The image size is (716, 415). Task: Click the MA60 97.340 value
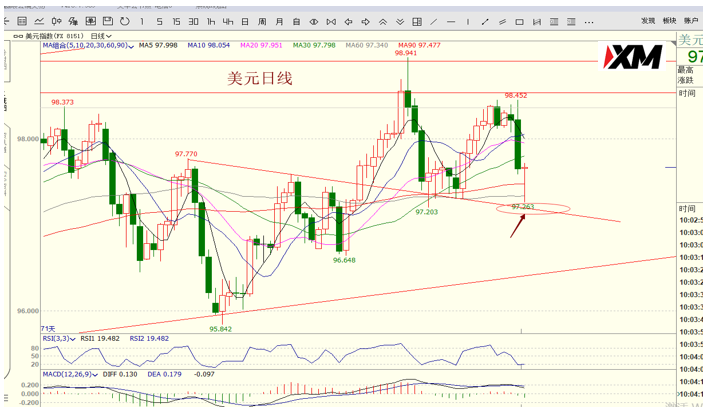[x=367, y=45]
